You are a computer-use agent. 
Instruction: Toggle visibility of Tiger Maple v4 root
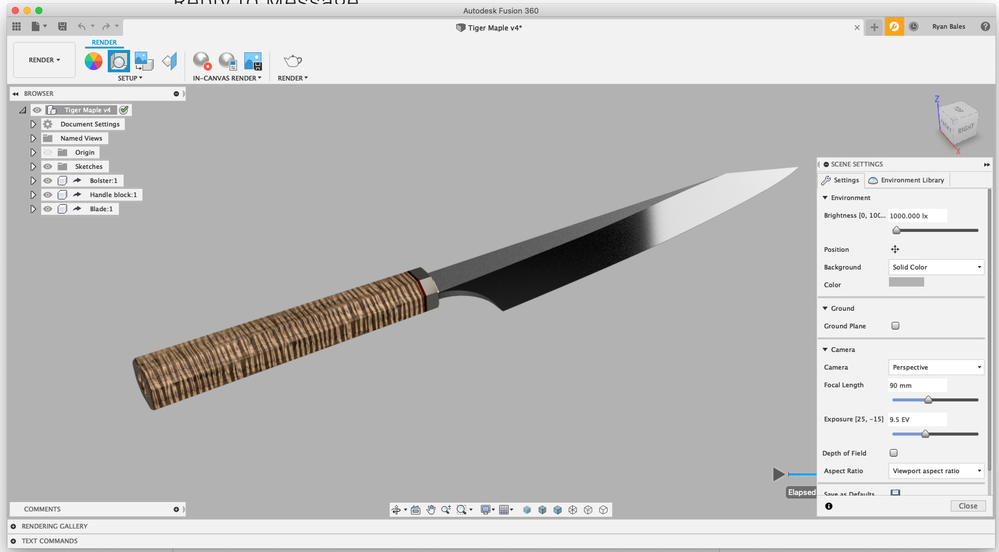[x=37, y=110]
